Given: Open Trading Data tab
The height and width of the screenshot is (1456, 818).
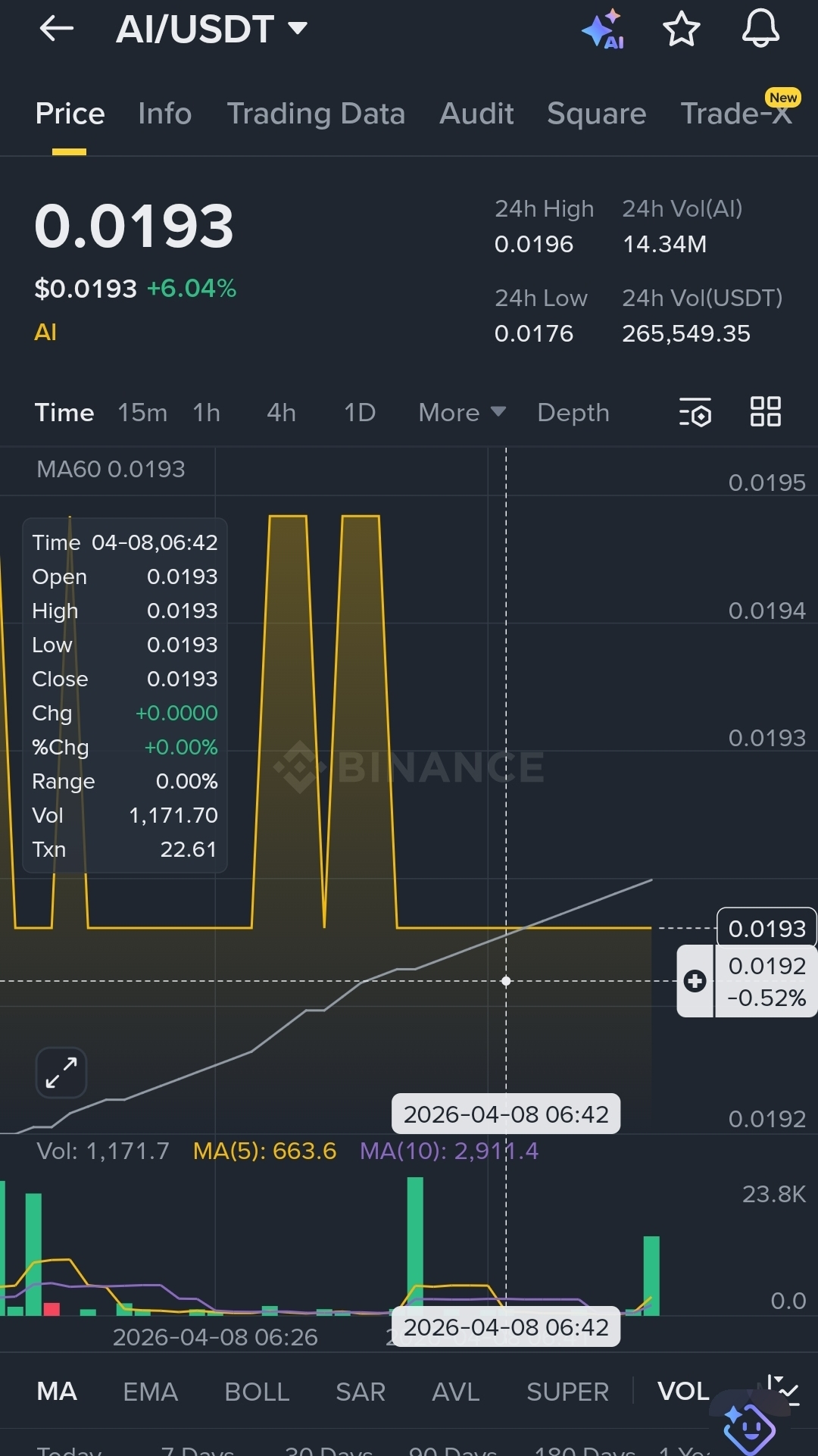Looking at the screenshot, I should pyautogui.click(x=316, y=114).
